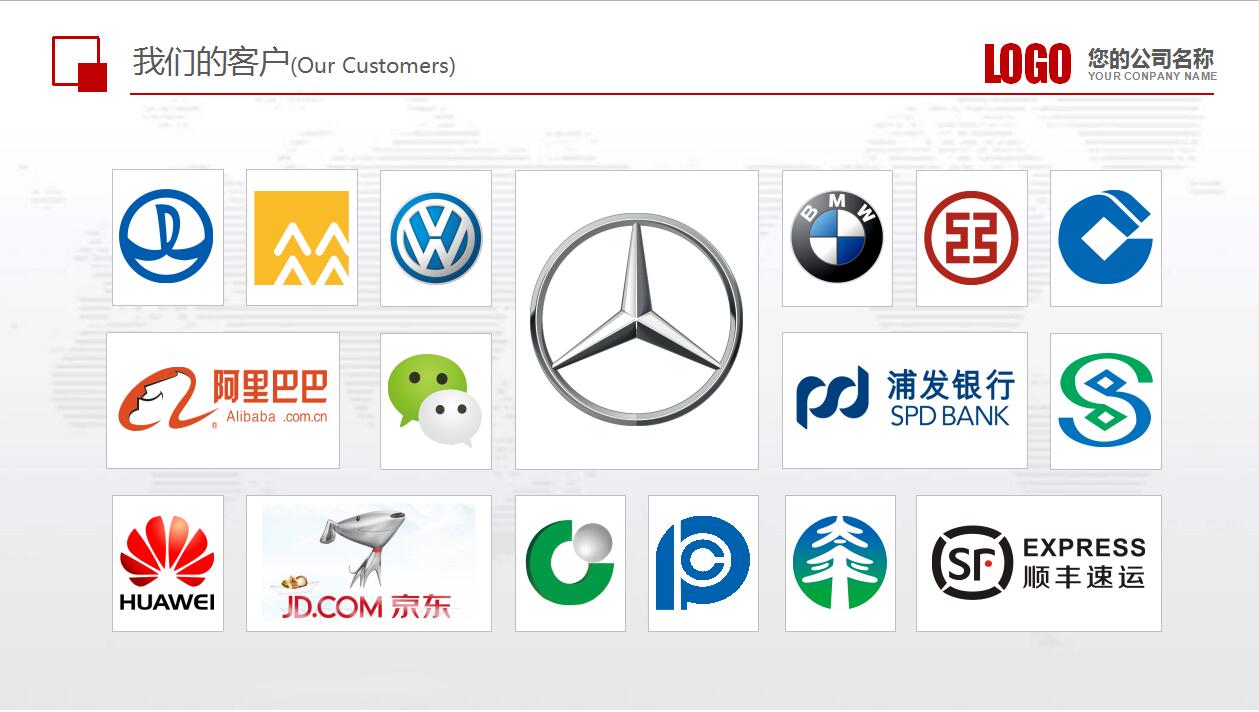Click the Huawei red flower logo
Viewport: 1259px width, 712px height.
tap(167, 563)
